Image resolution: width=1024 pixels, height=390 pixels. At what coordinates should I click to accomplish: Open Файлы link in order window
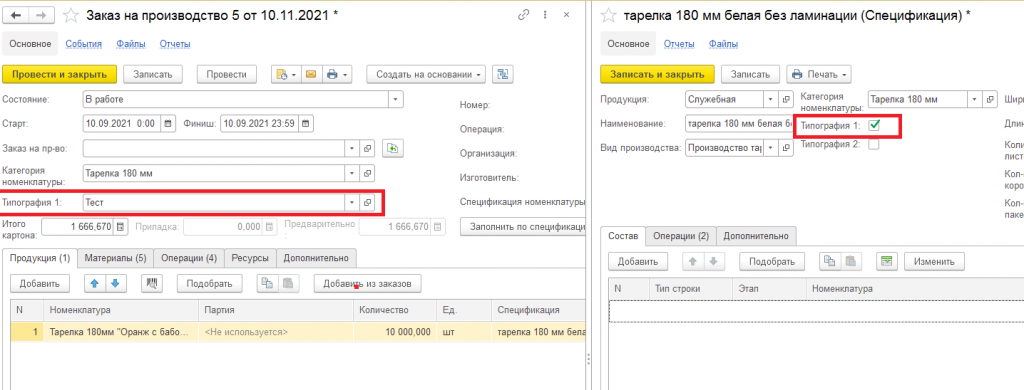pyautogui.click(x=131, y=44)
